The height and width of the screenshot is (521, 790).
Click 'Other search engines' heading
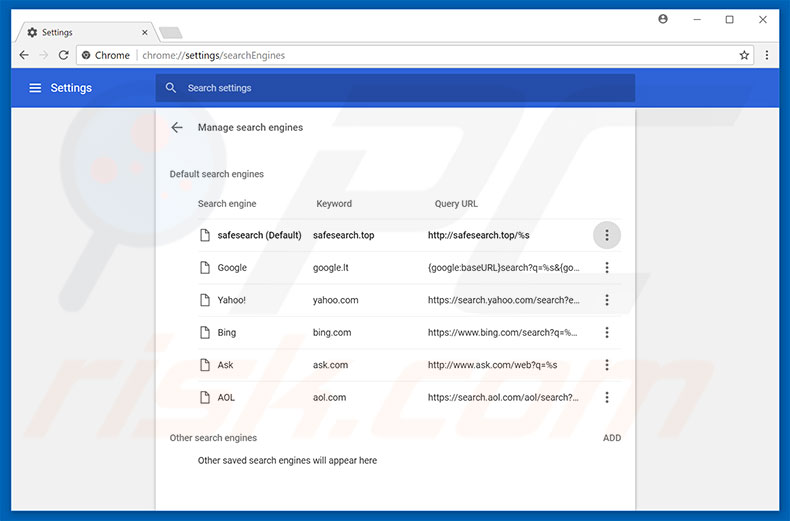(213, 438)
